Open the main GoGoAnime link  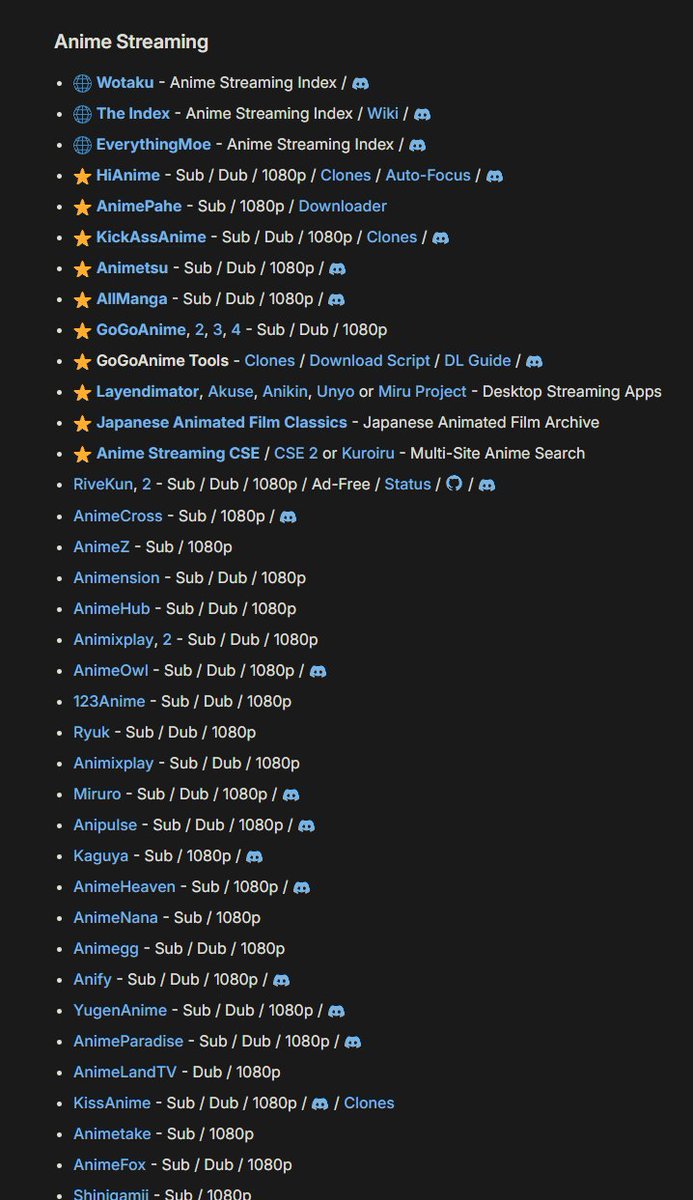(141, 330)
